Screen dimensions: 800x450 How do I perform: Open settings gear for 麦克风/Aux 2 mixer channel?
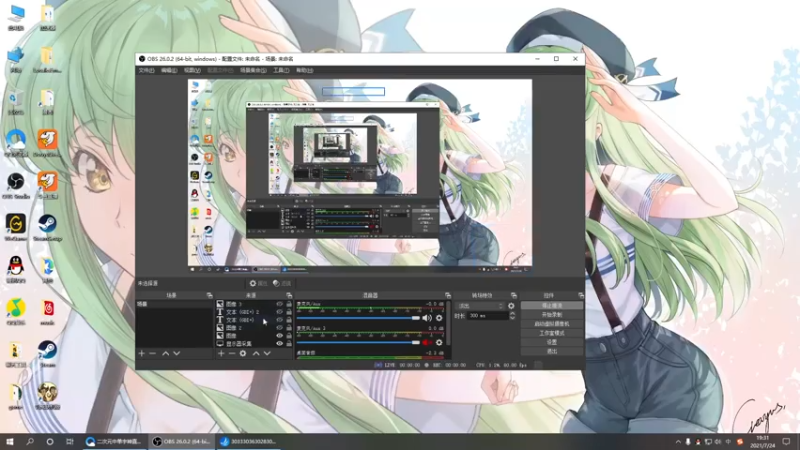coord(439,342)
